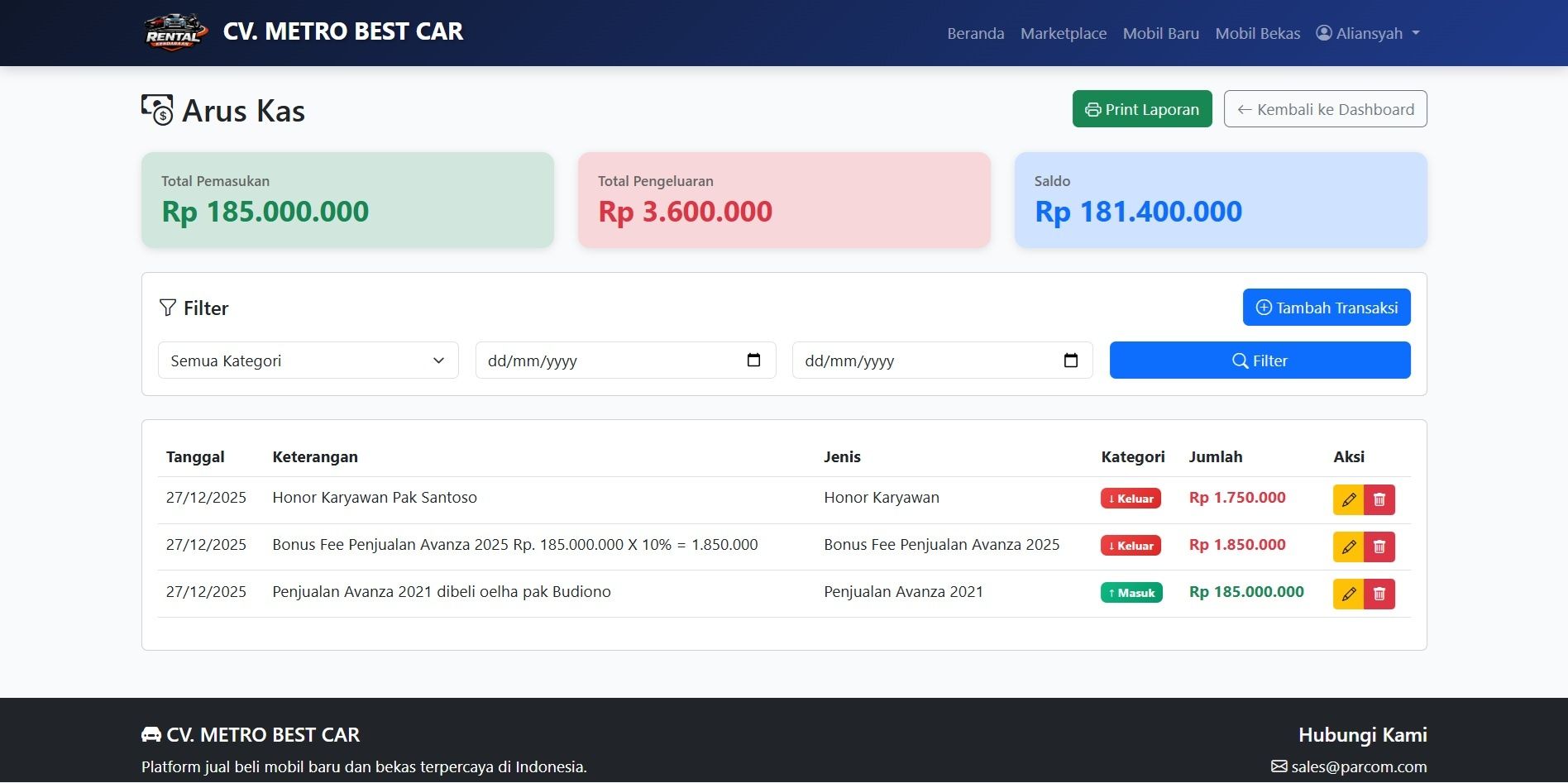
Task: Edit the Honor Karyawan Pak Santoso transaction
Action: [1348, 499]
